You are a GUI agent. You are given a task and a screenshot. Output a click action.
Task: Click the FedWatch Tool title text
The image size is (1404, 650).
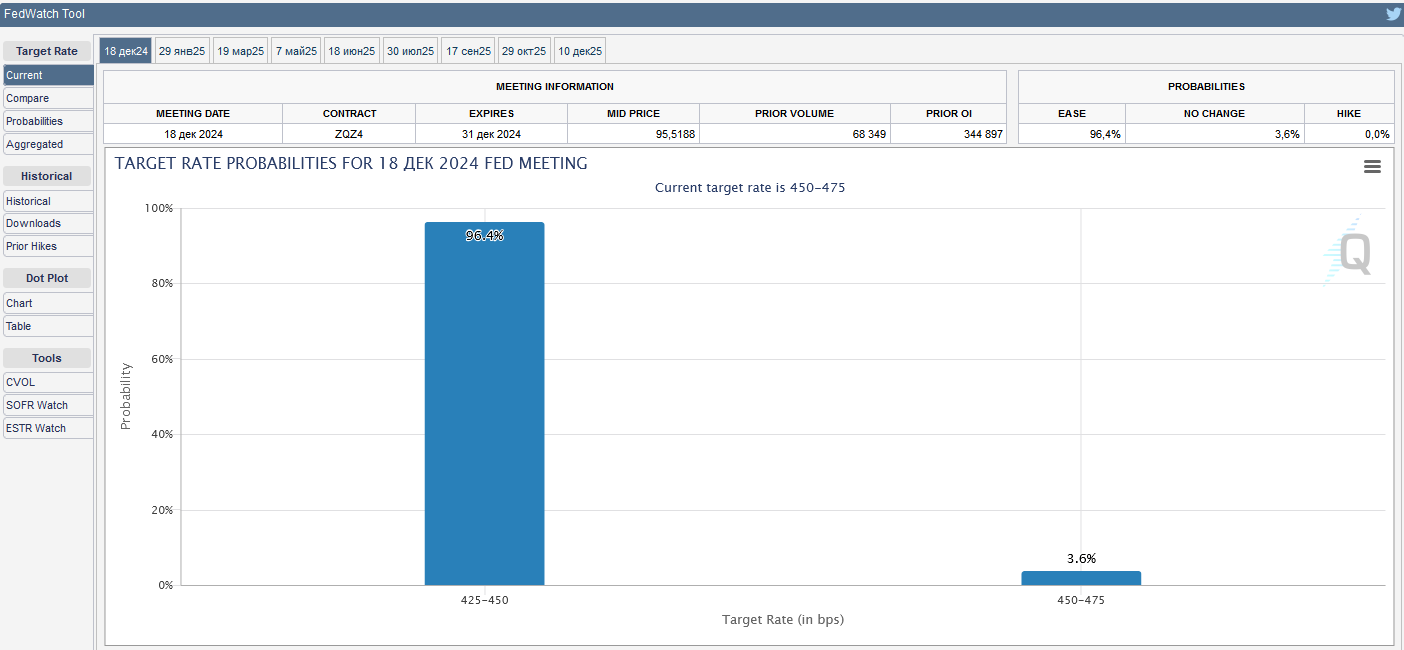point(44,14)
